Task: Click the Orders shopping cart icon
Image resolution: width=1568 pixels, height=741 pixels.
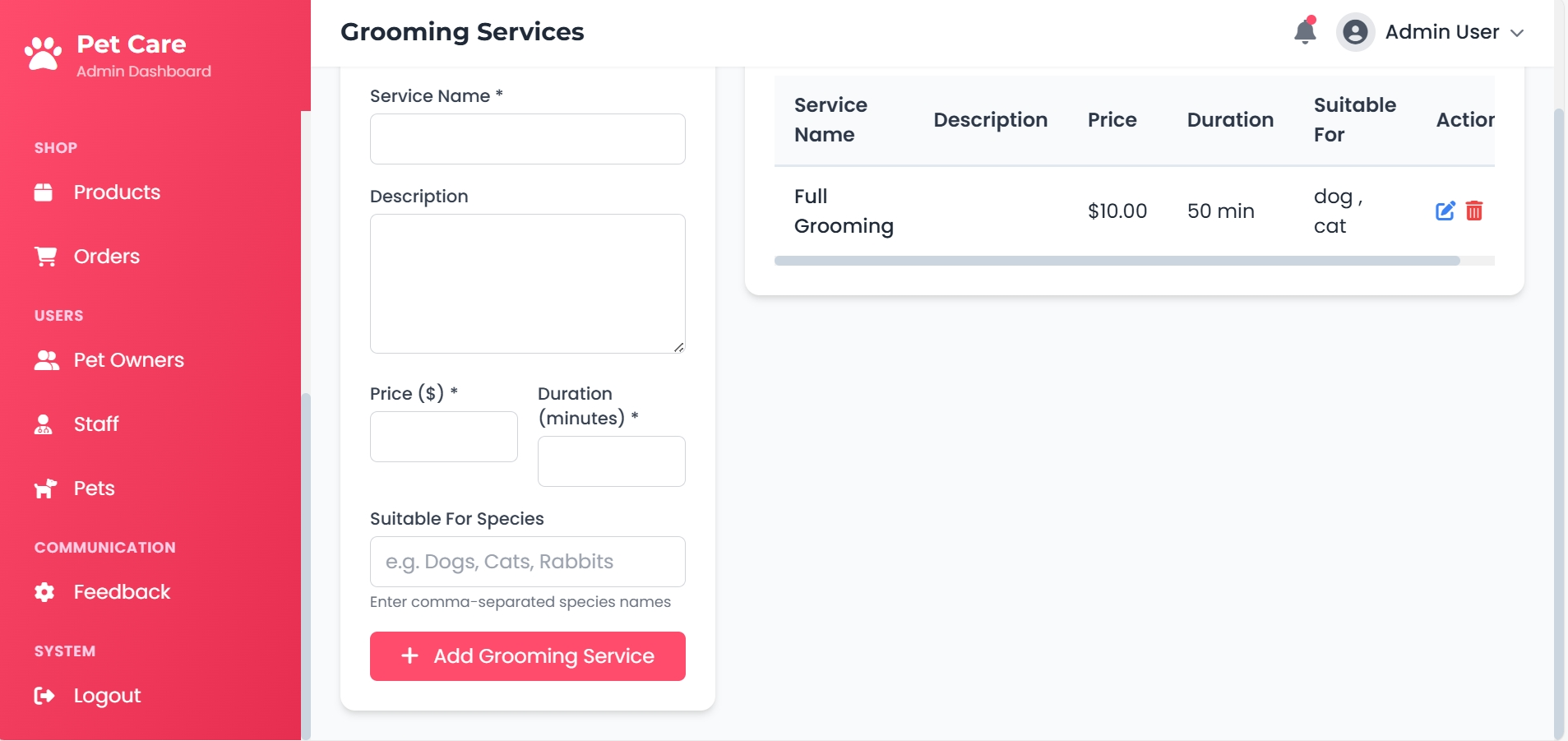Action: [45, 257]
